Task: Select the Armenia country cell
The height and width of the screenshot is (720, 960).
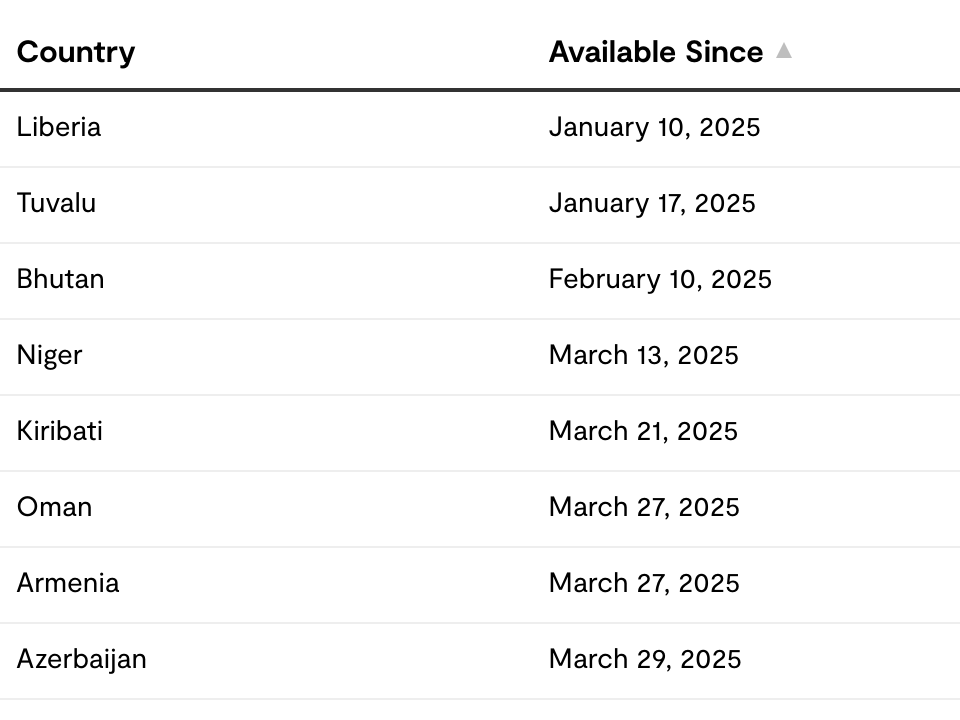Action: [x=68, y=584]
